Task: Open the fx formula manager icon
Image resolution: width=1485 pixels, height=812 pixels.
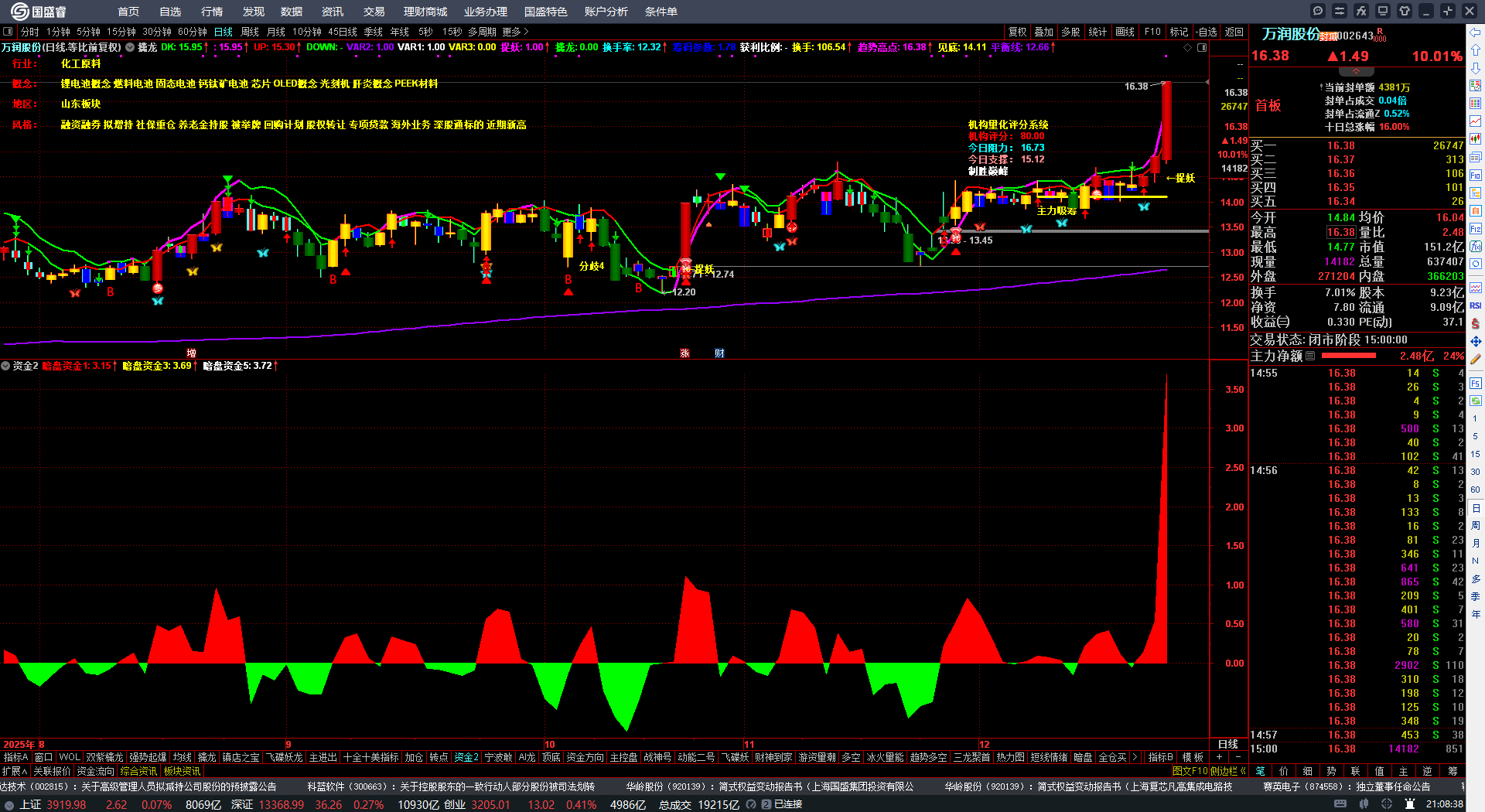Action: click(1361, 11)
